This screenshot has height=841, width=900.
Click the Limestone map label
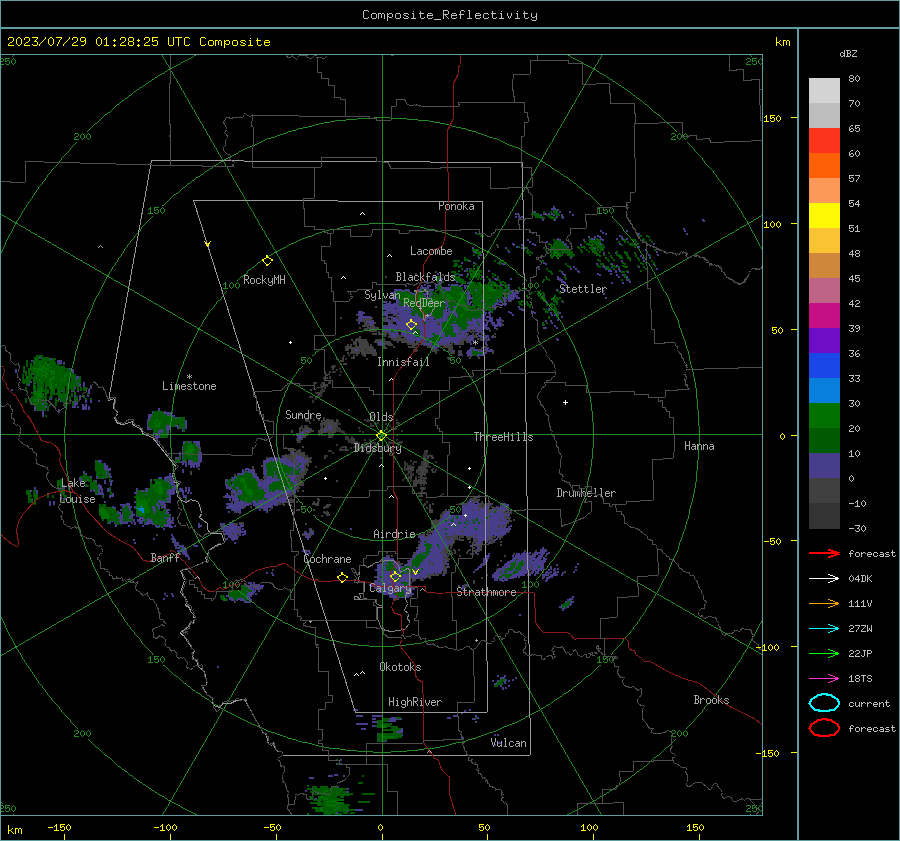click(x=189, y=386)
